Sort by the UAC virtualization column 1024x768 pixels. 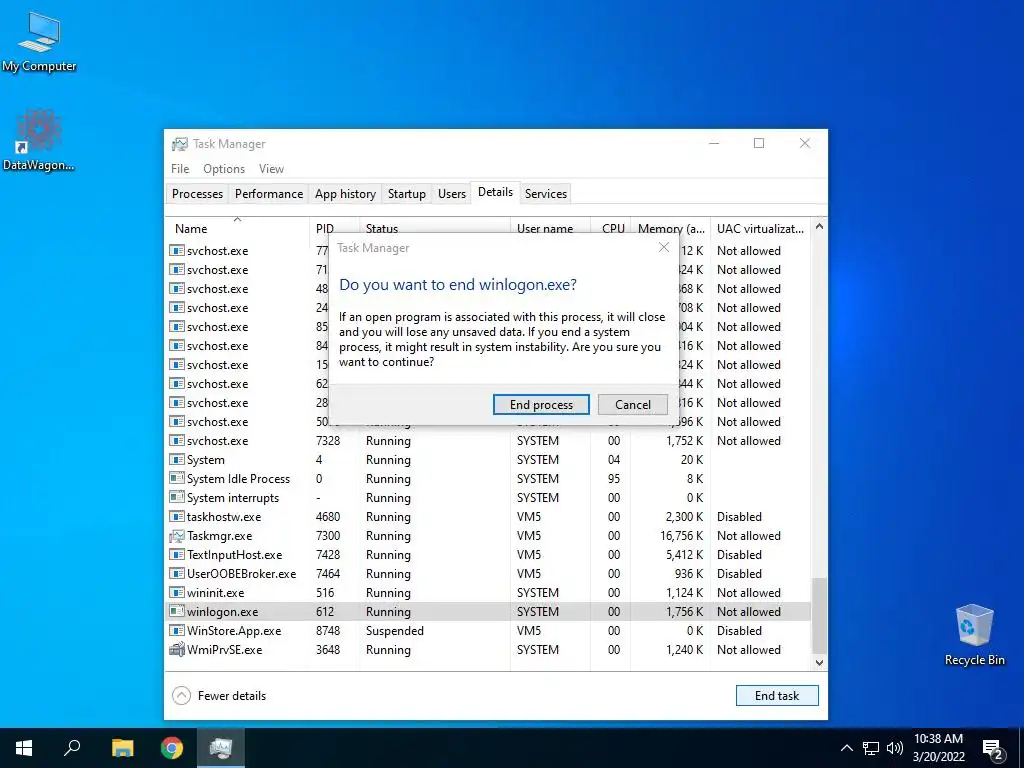760,229
